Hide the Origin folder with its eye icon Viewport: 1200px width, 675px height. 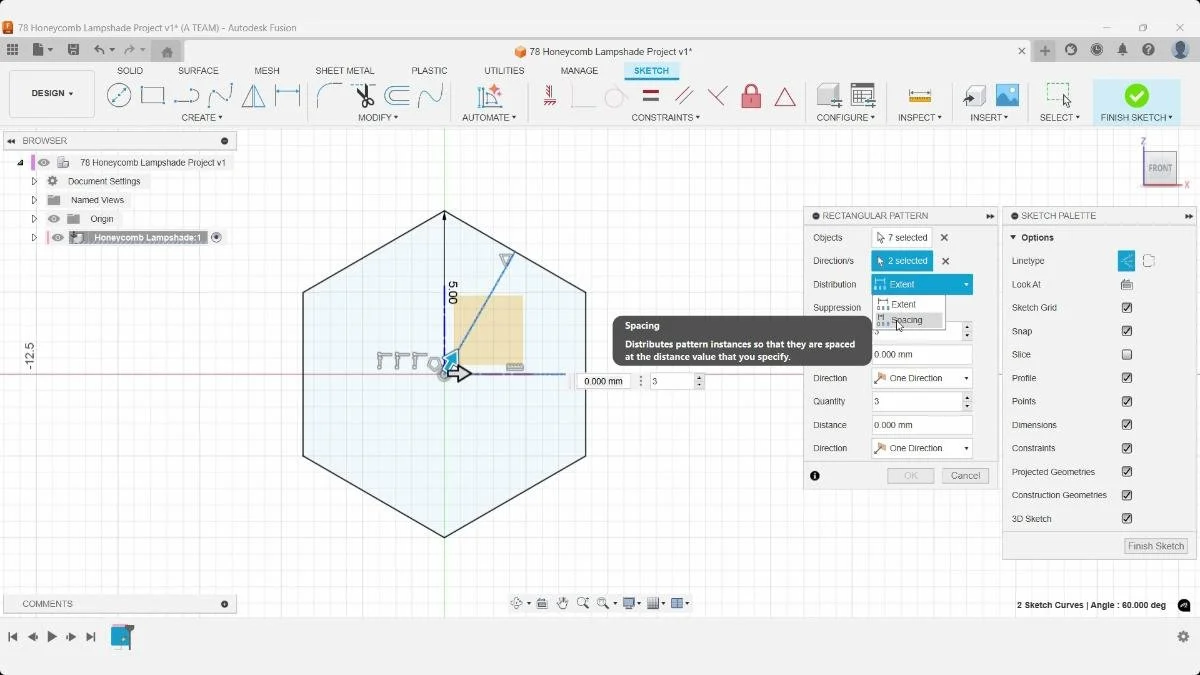[54, 219]
